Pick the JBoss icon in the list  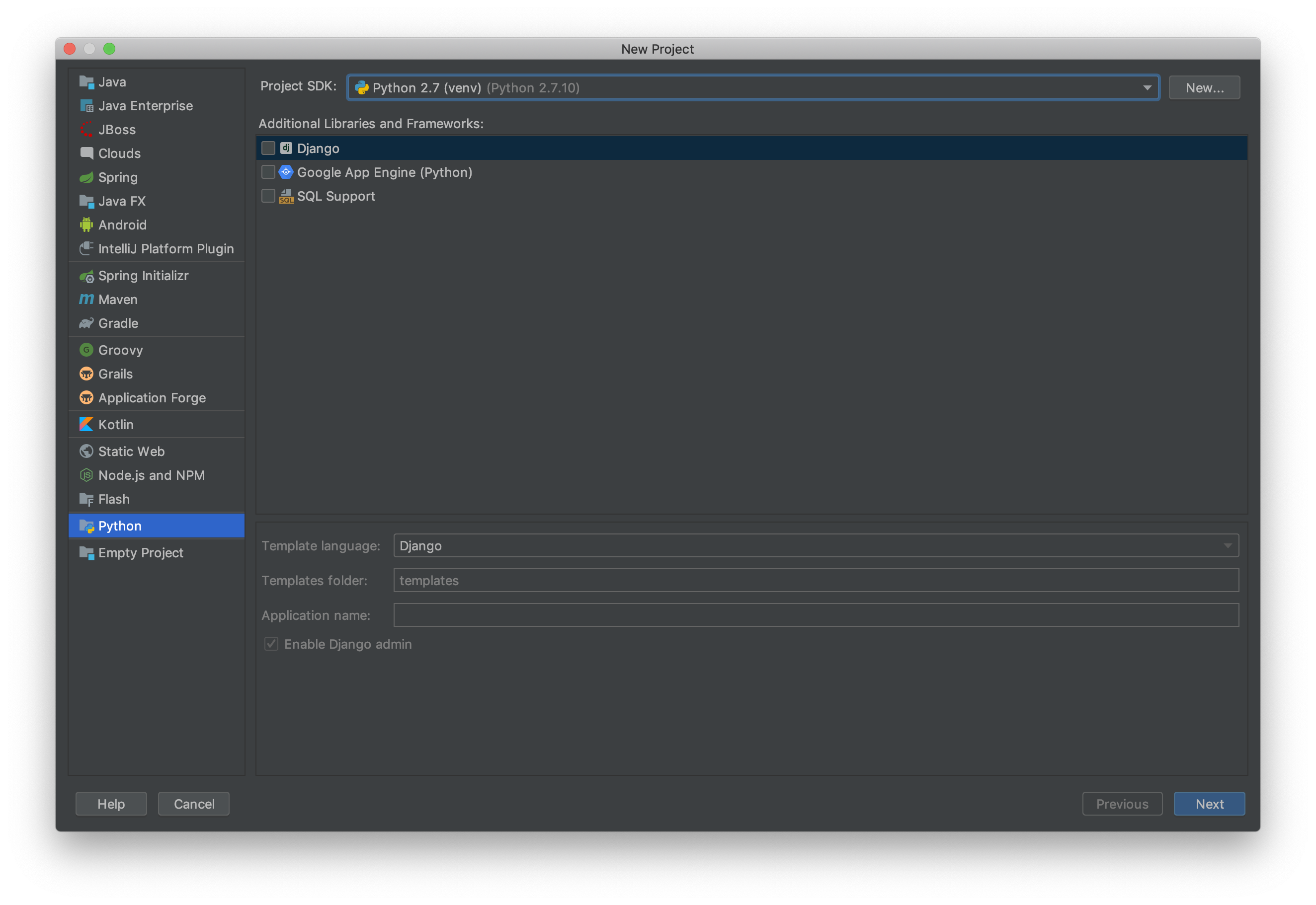[x=86, y=130]
